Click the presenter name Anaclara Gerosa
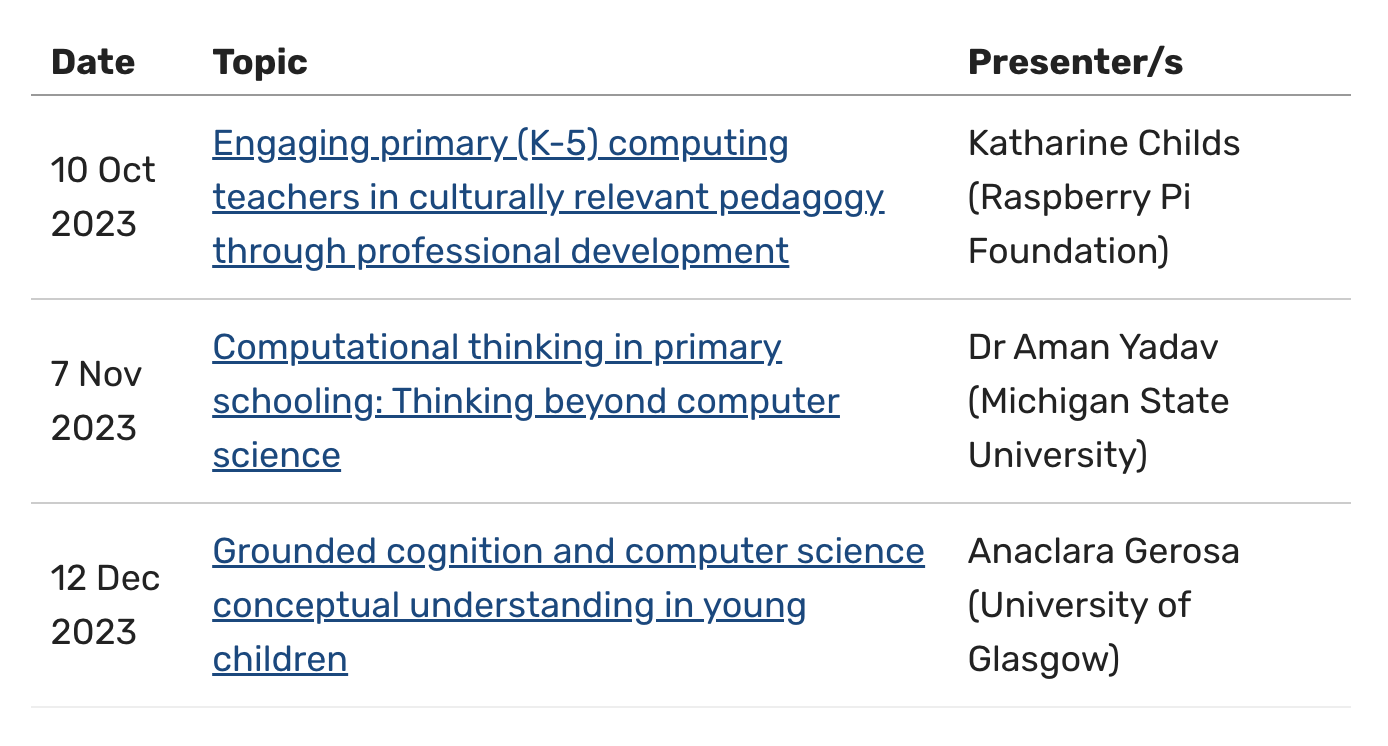 click(1103, 552)
